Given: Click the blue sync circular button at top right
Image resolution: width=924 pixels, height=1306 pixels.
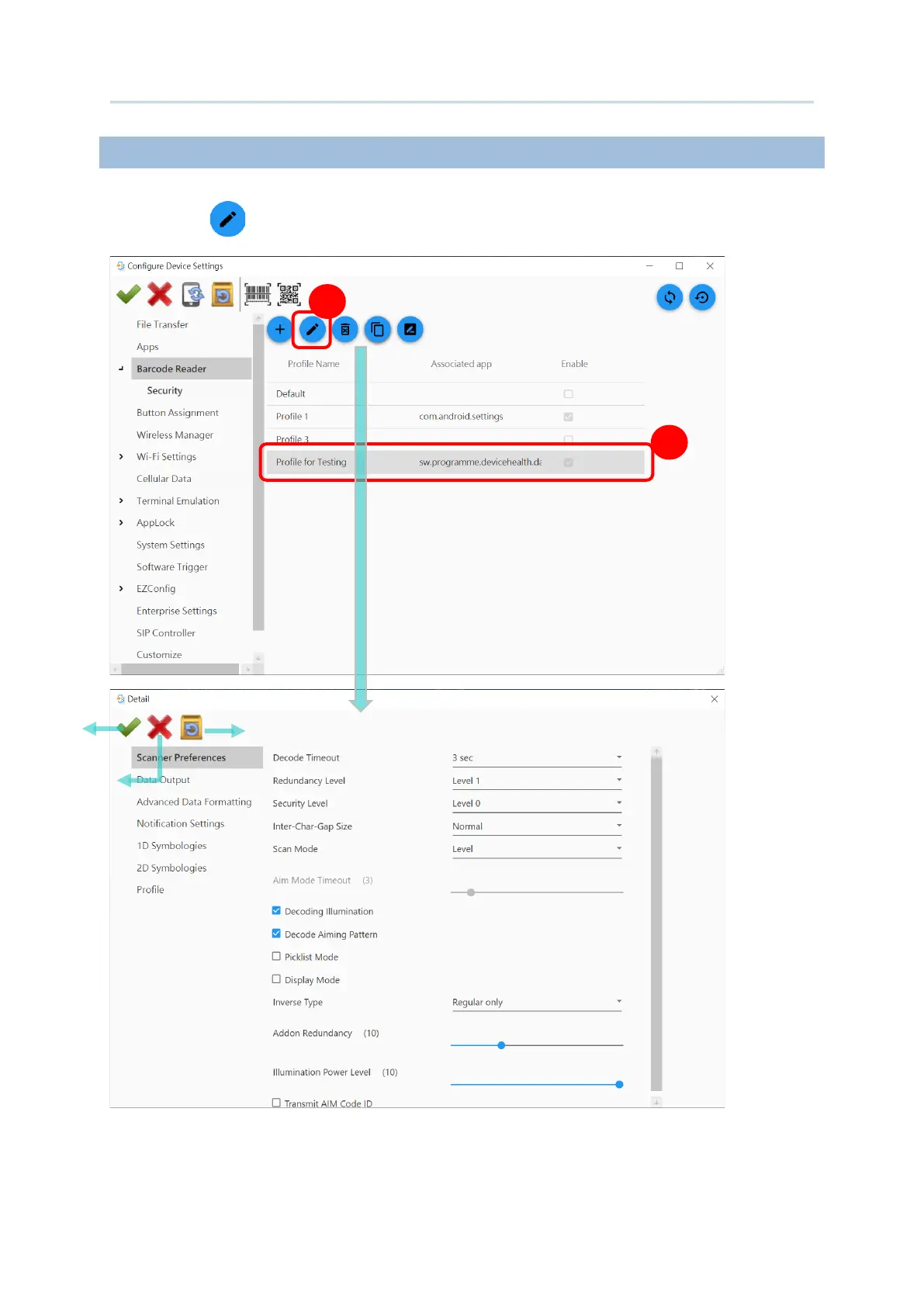Looking at the screenshot, I should click(x=670, y=297).
